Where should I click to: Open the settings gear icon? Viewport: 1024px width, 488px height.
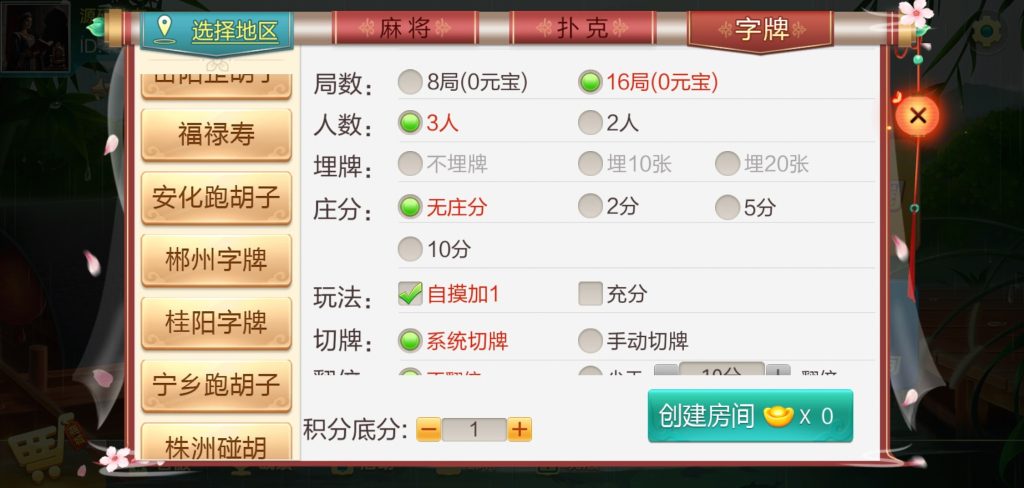click(986, 31)
